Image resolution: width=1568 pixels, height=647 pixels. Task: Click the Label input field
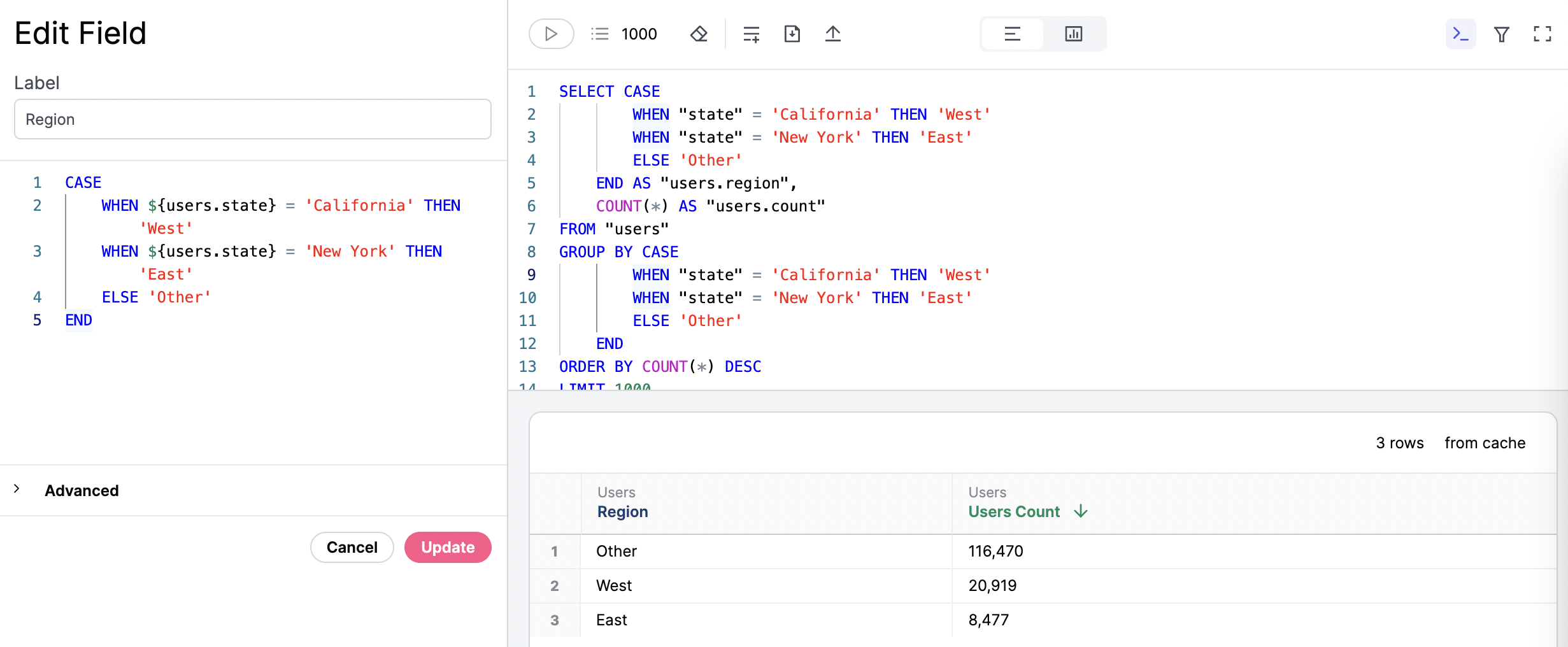pyautogui.click(x=253, y=119)
